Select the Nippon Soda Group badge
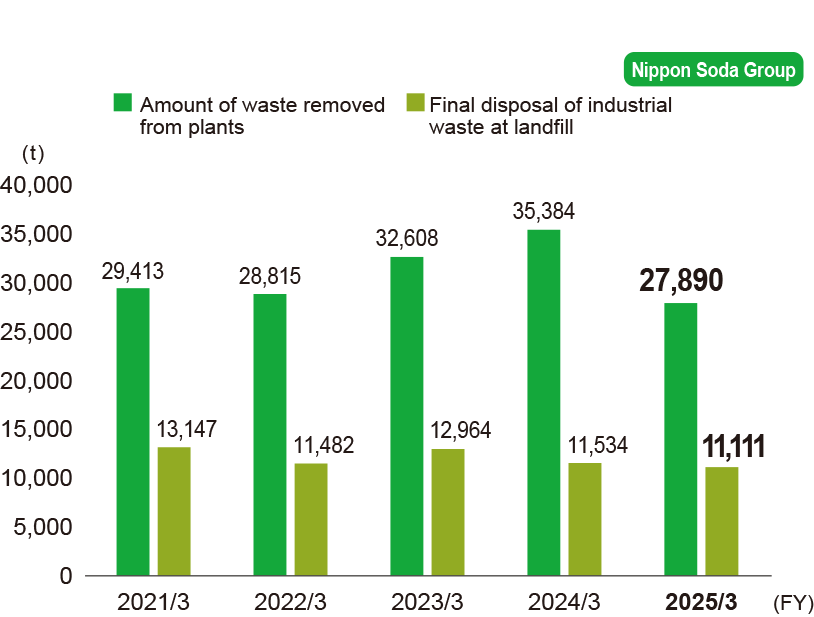This screenshot has height=617, width=814. [713, 70]
